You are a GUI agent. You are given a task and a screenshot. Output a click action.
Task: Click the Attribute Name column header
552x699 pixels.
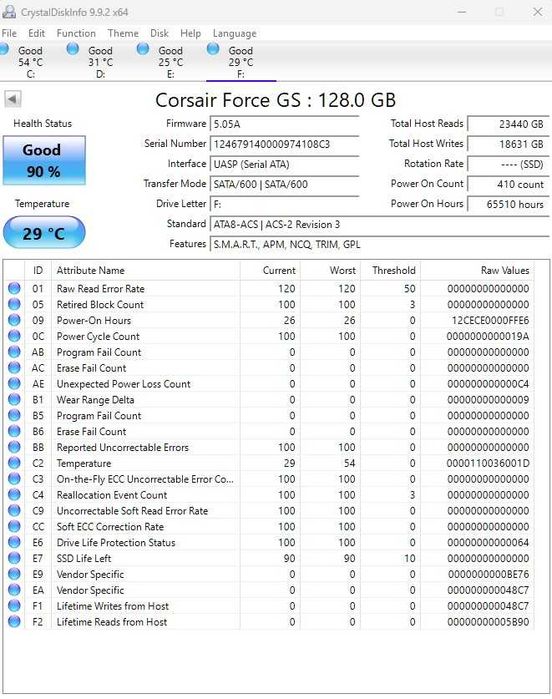[146, 270]
